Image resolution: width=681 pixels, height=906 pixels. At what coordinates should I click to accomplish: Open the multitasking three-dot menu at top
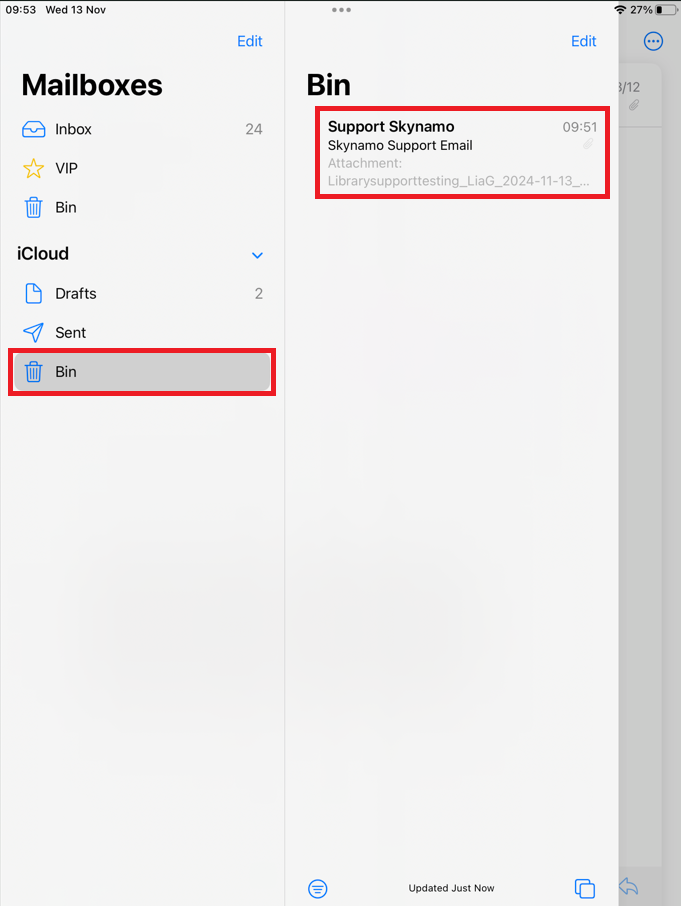pyautogui.click(x=341, y=10)
